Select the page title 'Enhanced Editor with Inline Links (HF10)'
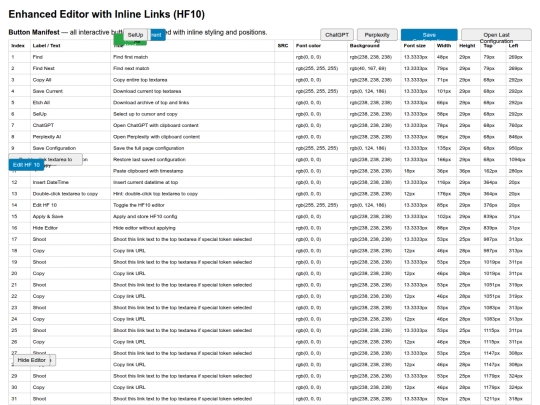Screen dimensions: 540x405 (106, 14)
